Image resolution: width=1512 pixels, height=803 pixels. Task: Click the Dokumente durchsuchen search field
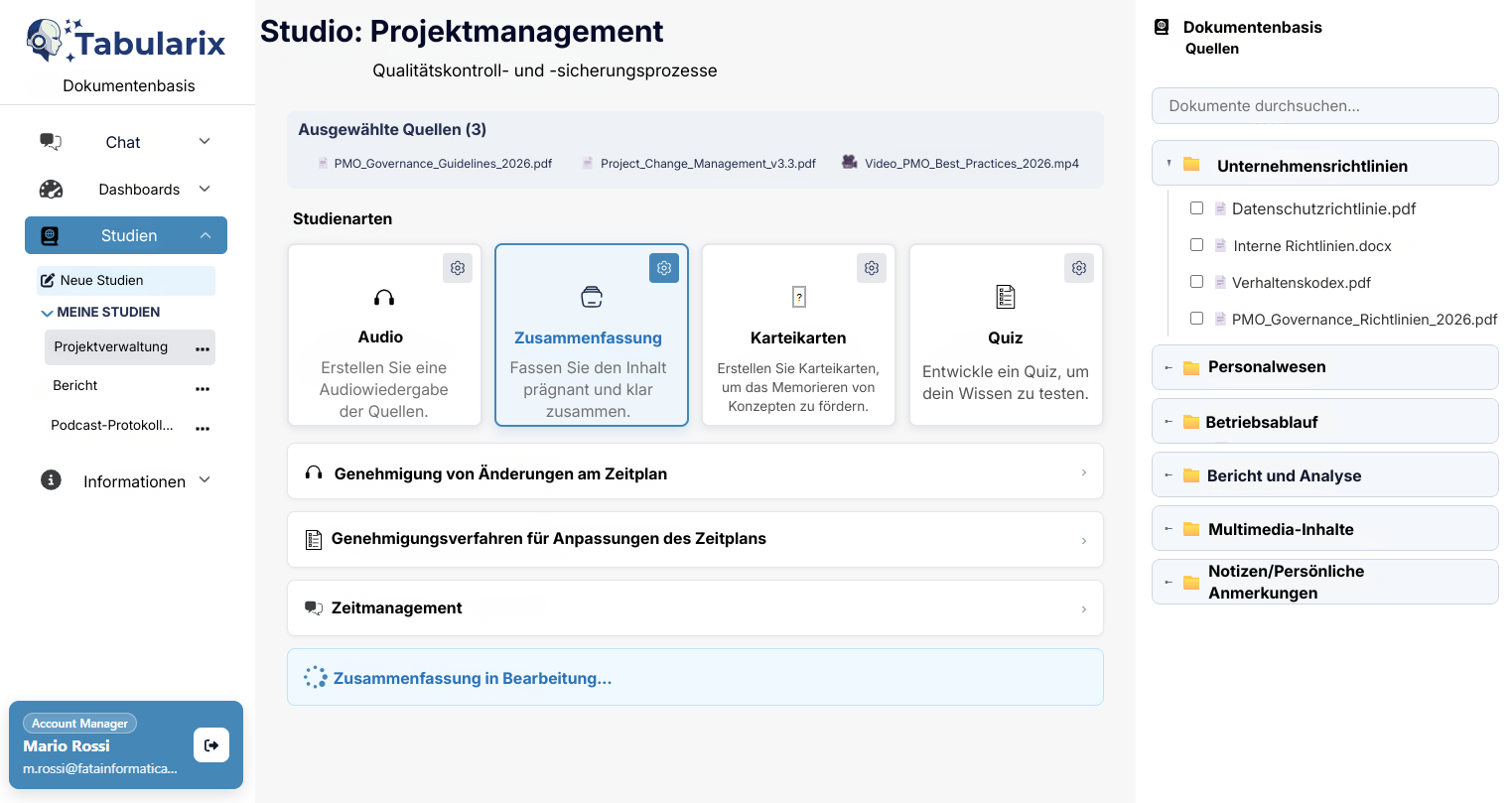point(1324,106)
